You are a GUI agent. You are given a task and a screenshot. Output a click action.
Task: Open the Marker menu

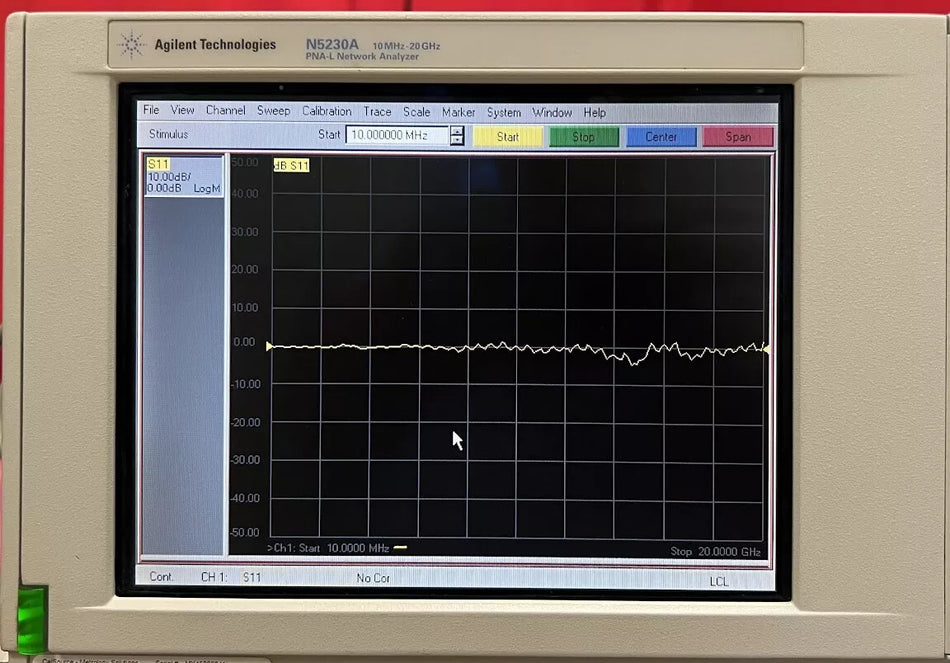(x=458, y=112)
